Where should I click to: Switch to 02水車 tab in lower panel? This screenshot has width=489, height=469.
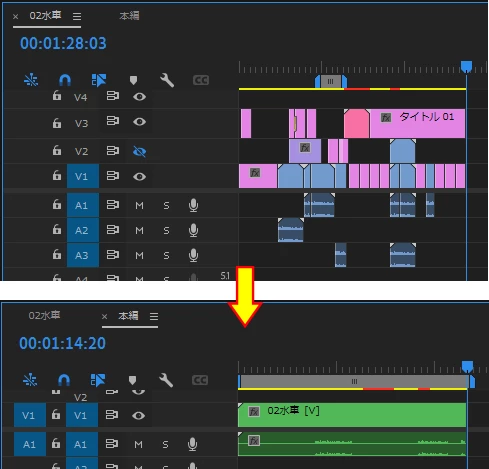(x=44, y=315)
